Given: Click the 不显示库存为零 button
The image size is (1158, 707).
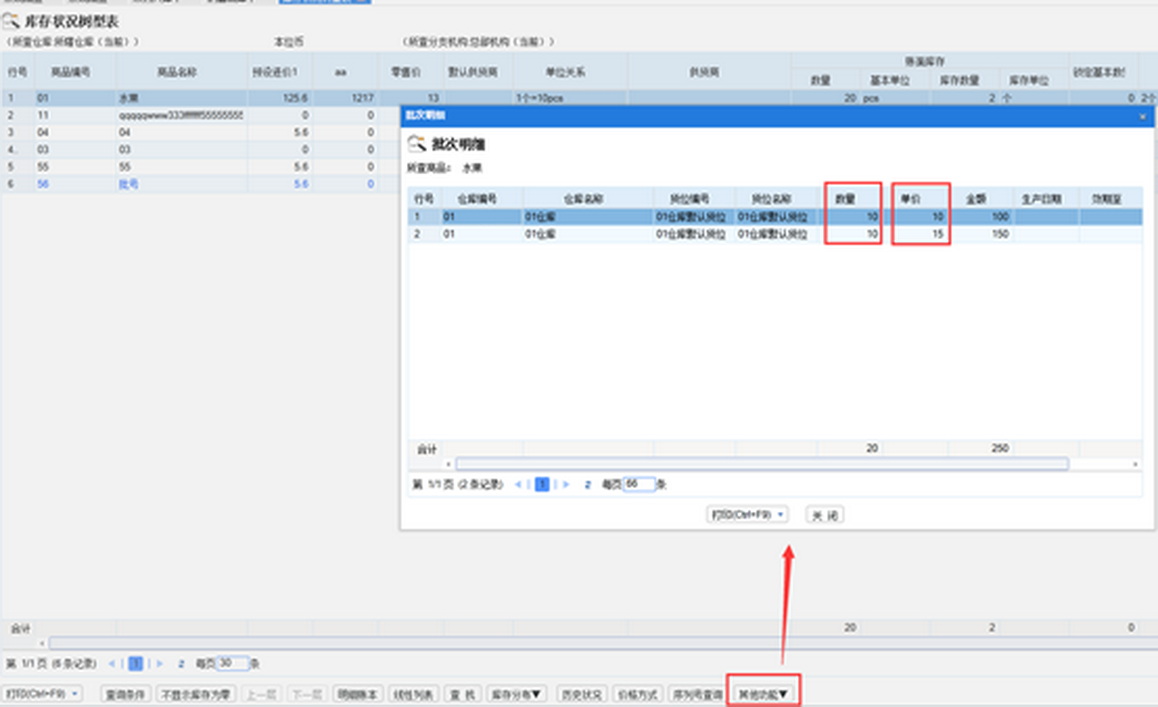Looking at the screenshot, I should click(x=196, y=693).
